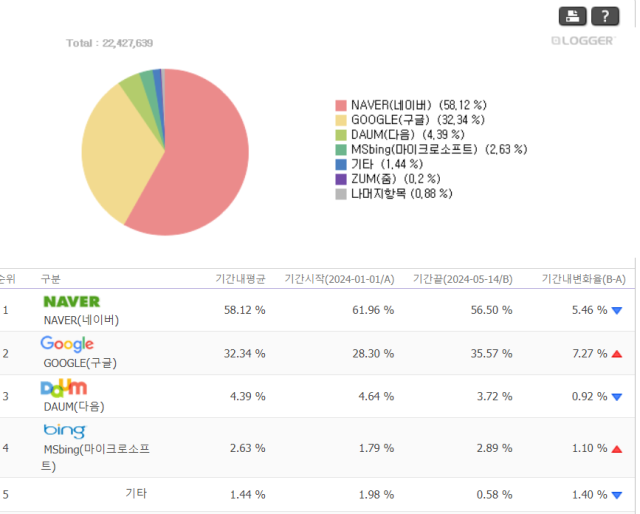Click the 기간내변화율(B-A) column header
The height and width of the screenshot is (514, 640).
coord(584,279)
